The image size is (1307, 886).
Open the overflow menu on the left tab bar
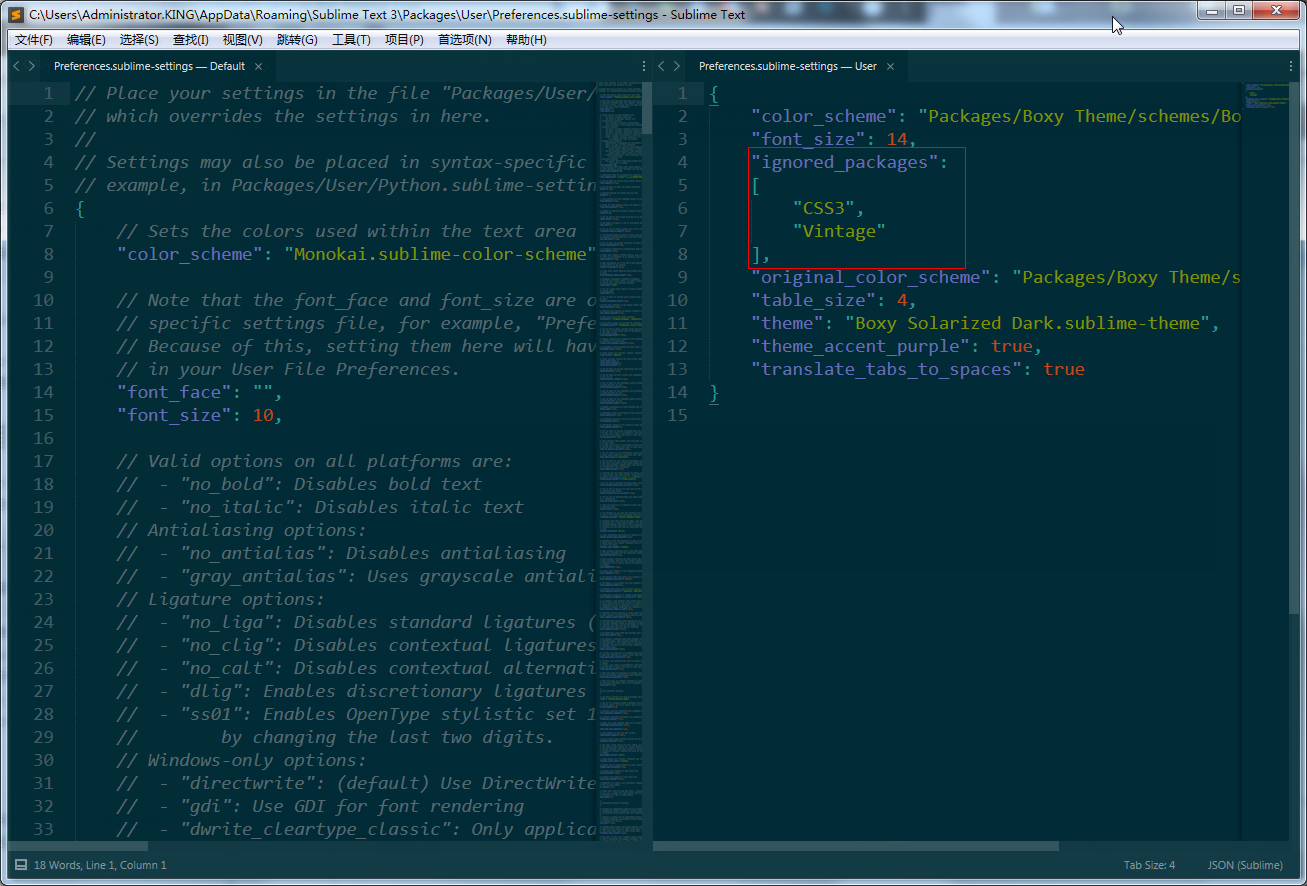coord(643,65)
